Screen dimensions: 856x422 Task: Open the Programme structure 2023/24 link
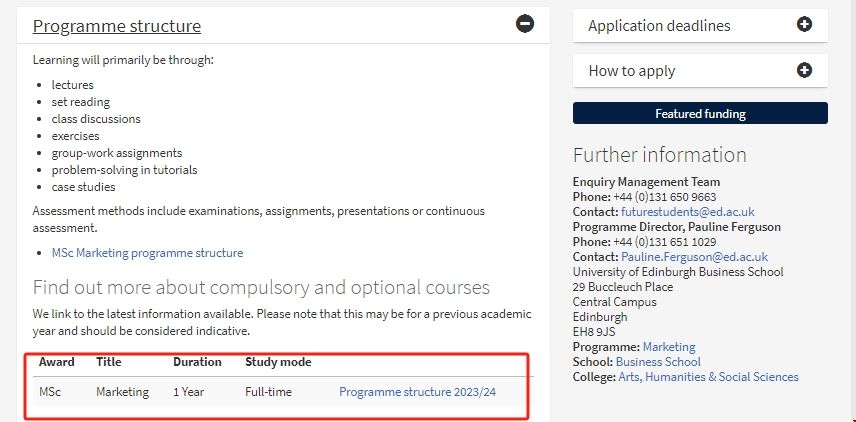point(417,392)
